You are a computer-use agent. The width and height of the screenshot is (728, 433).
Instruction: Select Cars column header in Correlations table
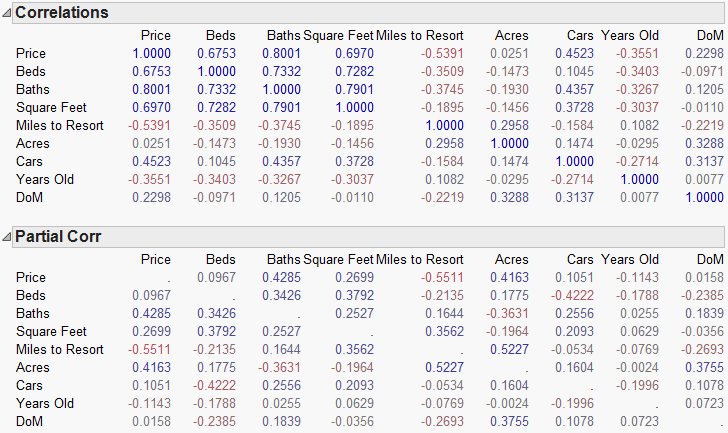pos(580,36)
